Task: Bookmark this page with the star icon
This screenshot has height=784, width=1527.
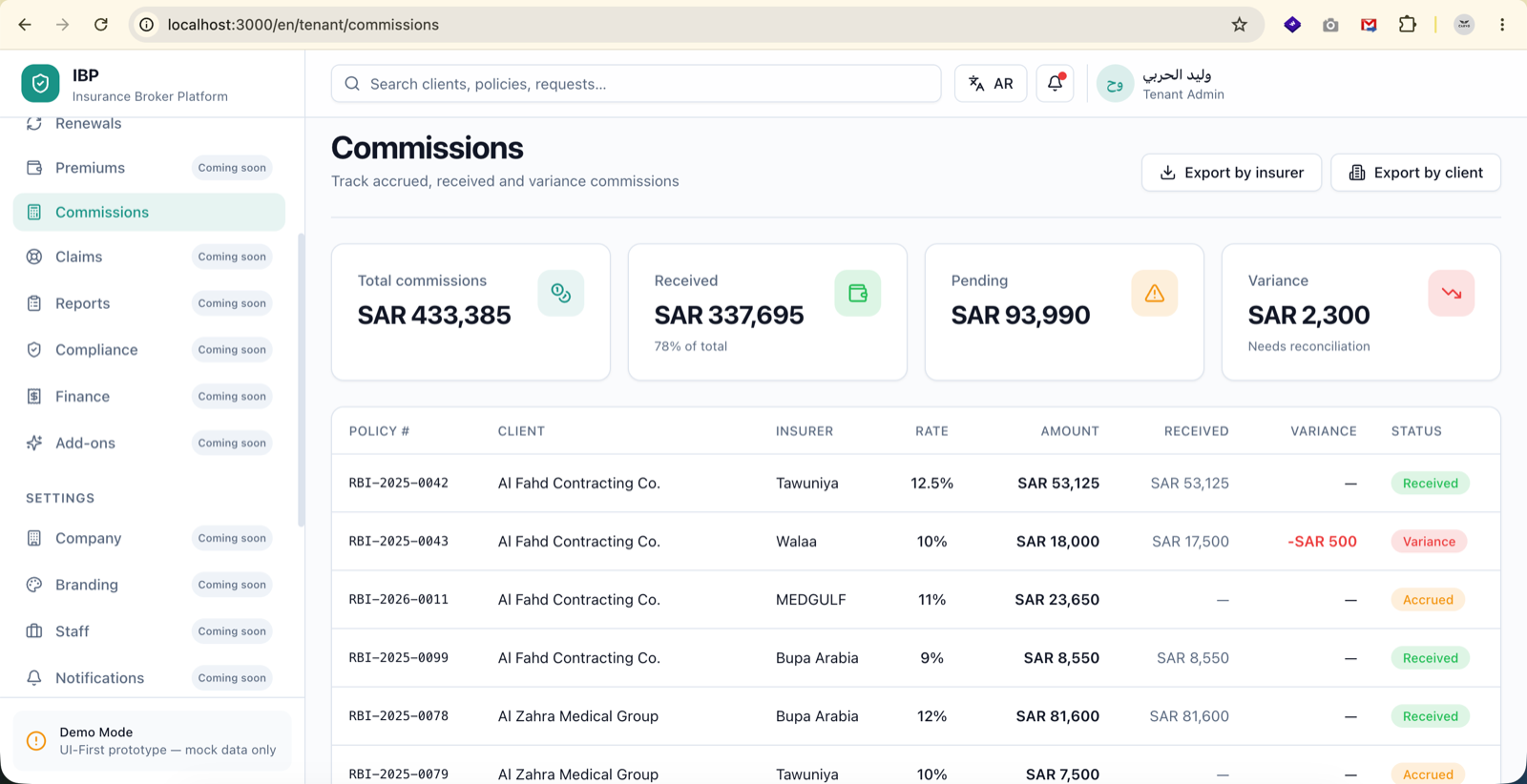Action: [x=1239, y=25]
